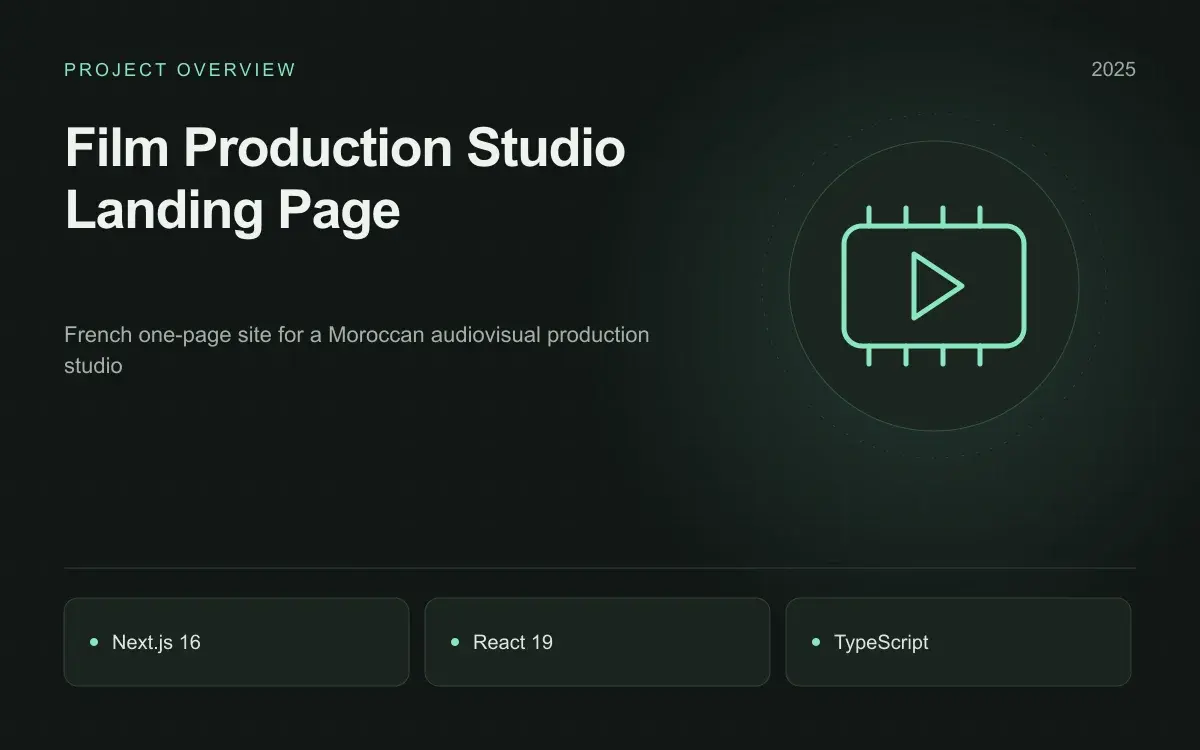The image size is (1200, 750).
Task: Click the Project Overview label
Action: pos(180,70)
